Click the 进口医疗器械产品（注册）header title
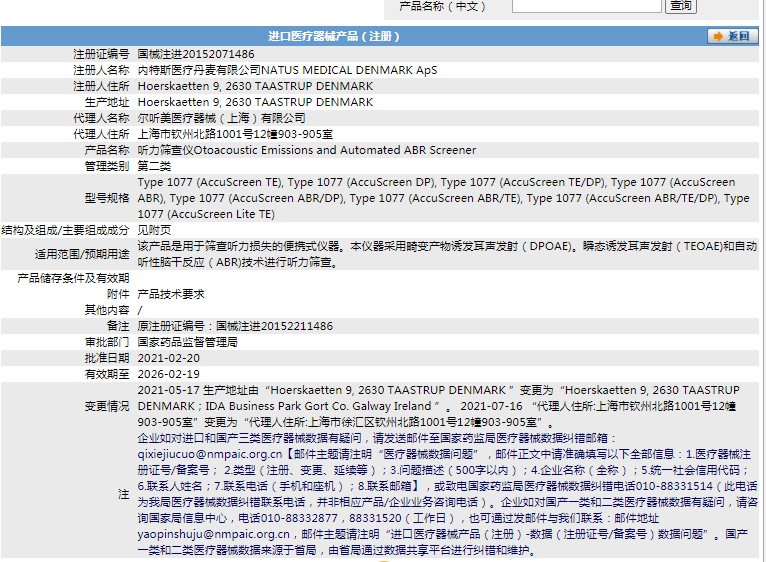Viewport: 766px width, 562px height. point(334,36)
